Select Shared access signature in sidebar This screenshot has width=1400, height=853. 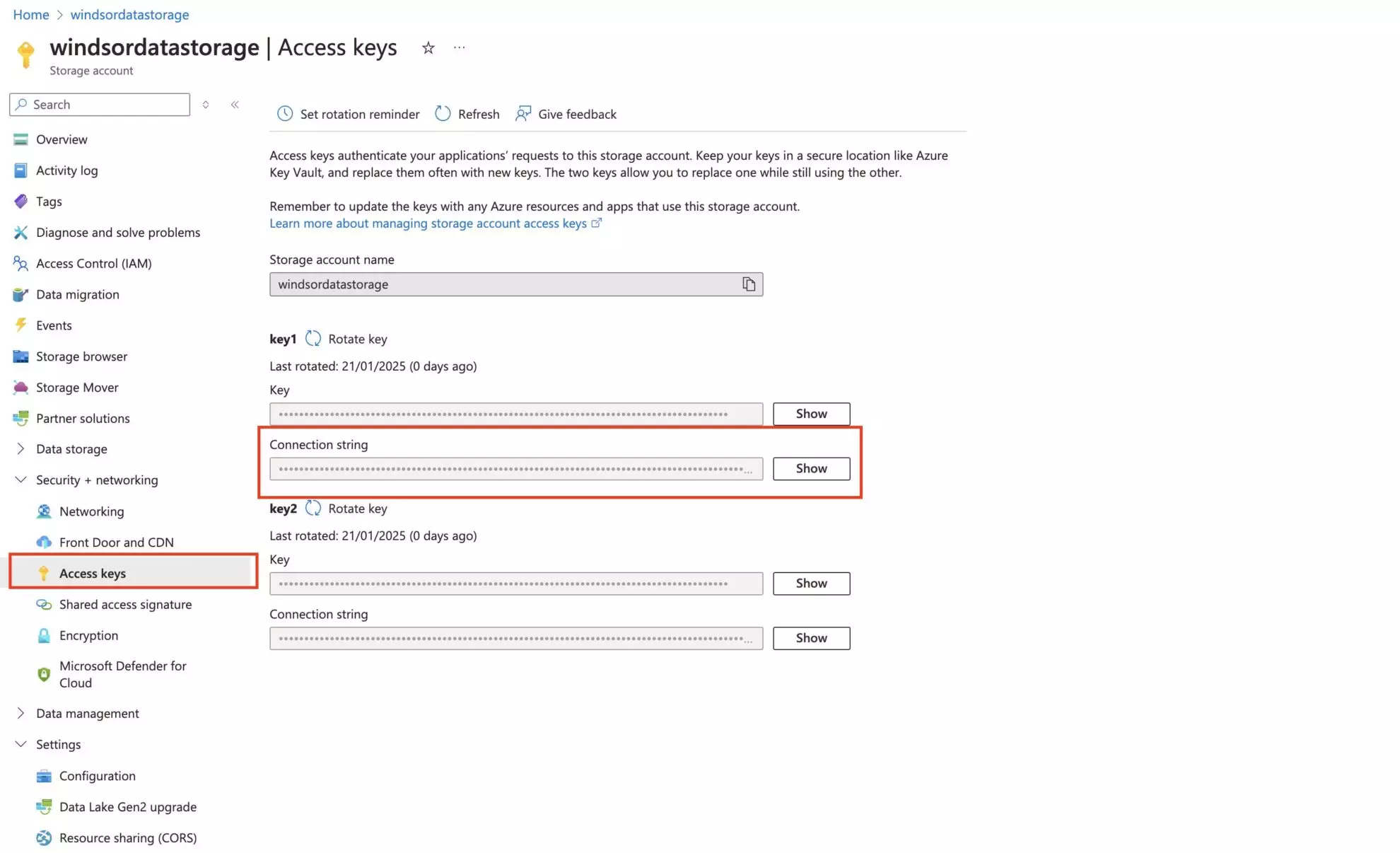point(126,604)
